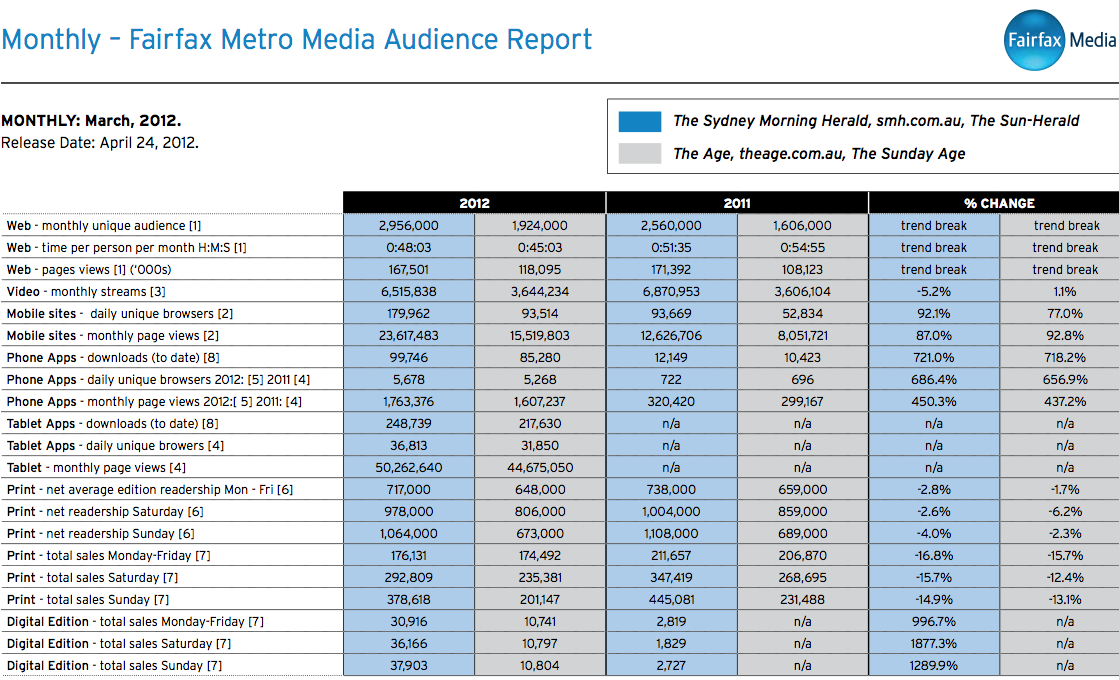The height and width of the screenshot is (680, 1119).
Task: Click cell value 347,419
Action: (x=671, y=578)
